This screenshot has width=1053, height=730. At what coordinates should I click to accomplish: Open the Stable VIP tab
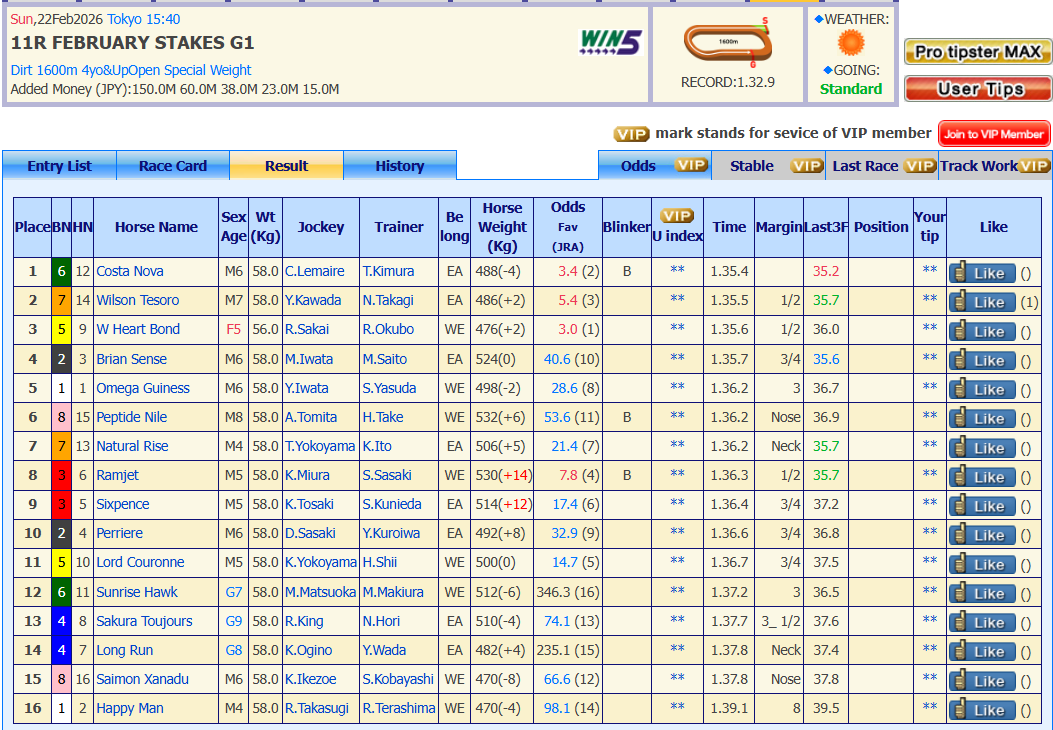click(x=768, y=166)
